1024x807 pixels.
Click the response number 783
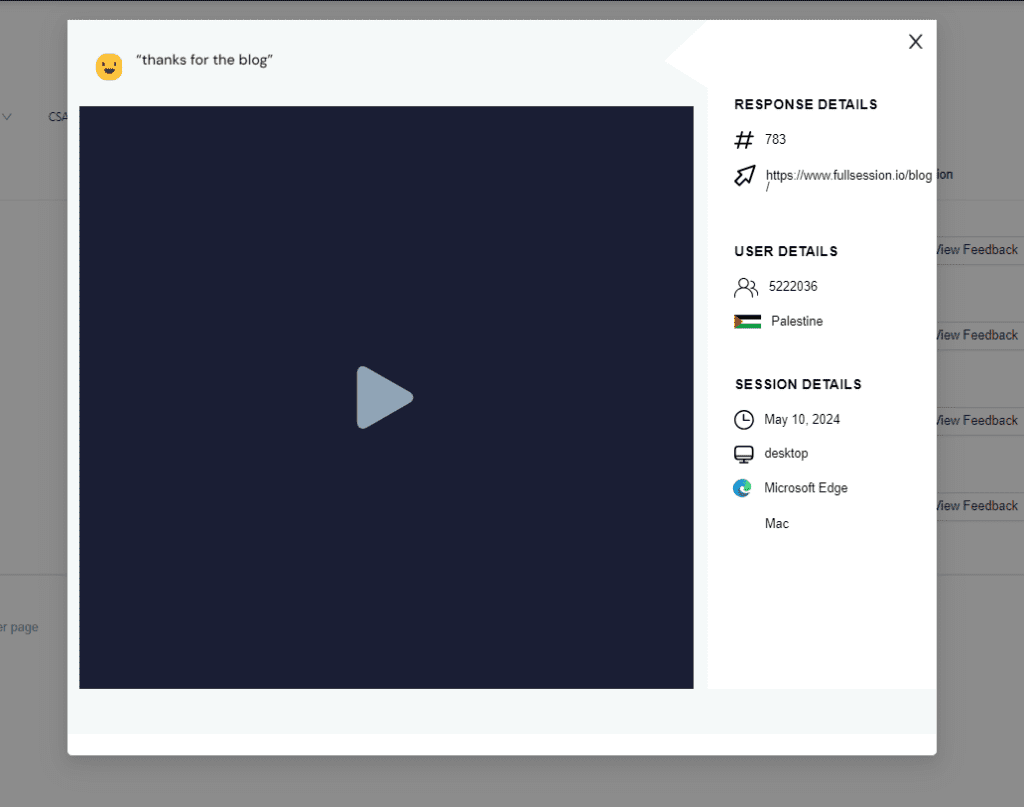pyautogui.click(x=775, y=140)
